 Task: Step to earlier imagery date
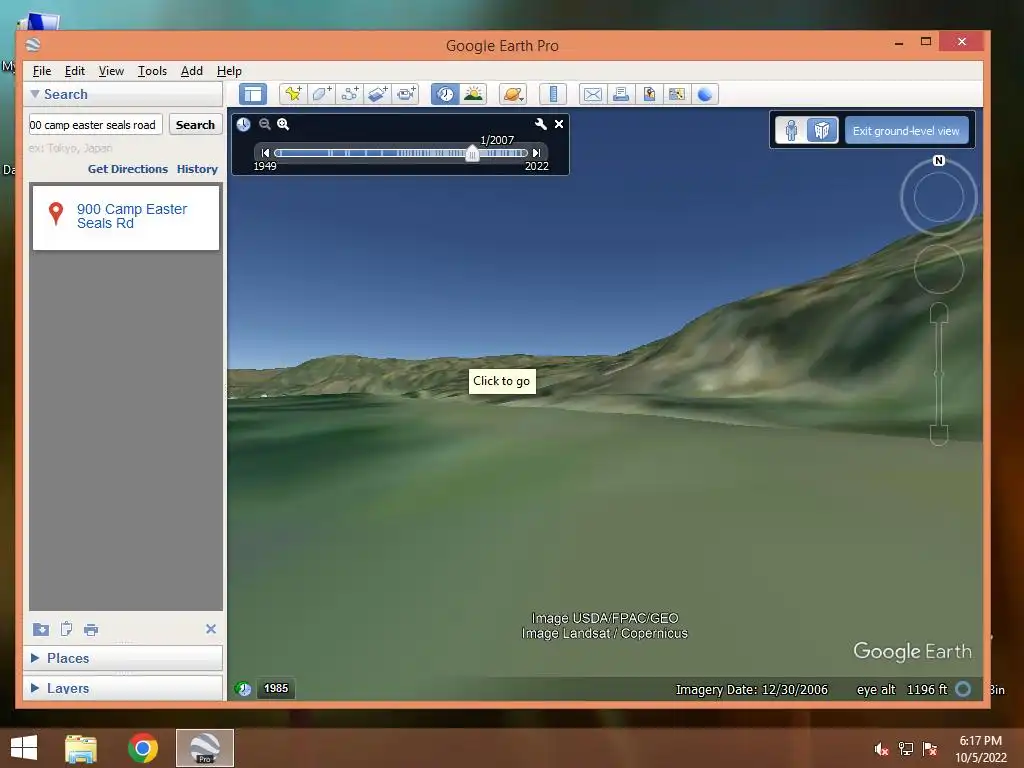coord(264,153)
